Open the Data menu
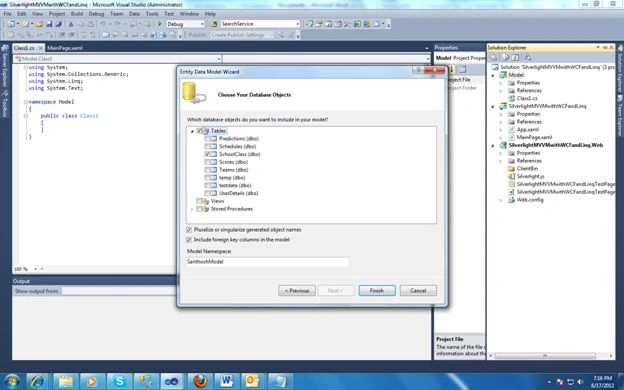 tap(134, 14)
